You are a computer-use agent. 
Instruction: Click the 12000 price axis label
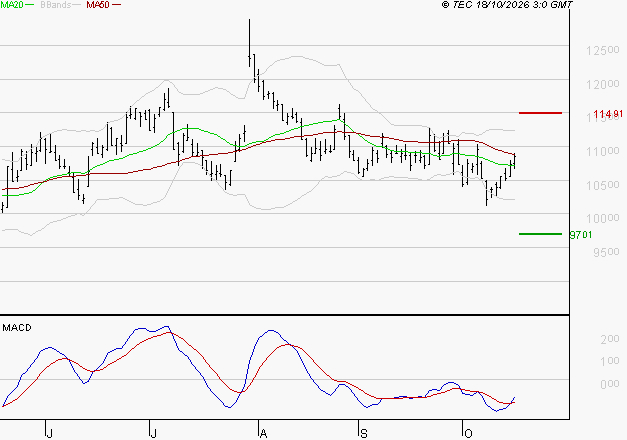click(x=603, y=84)
